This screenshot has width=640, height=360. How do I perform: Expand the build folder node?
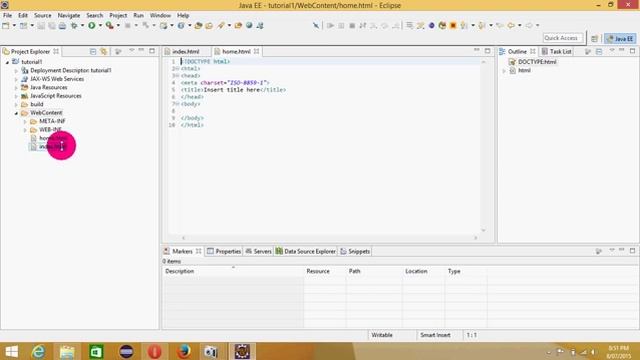[x=16, y=104]
